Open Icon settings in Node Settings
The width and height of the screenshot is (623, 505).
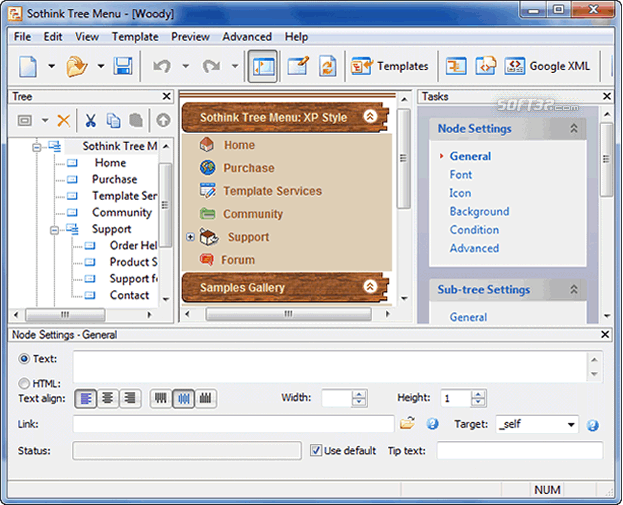pos(460,193)
